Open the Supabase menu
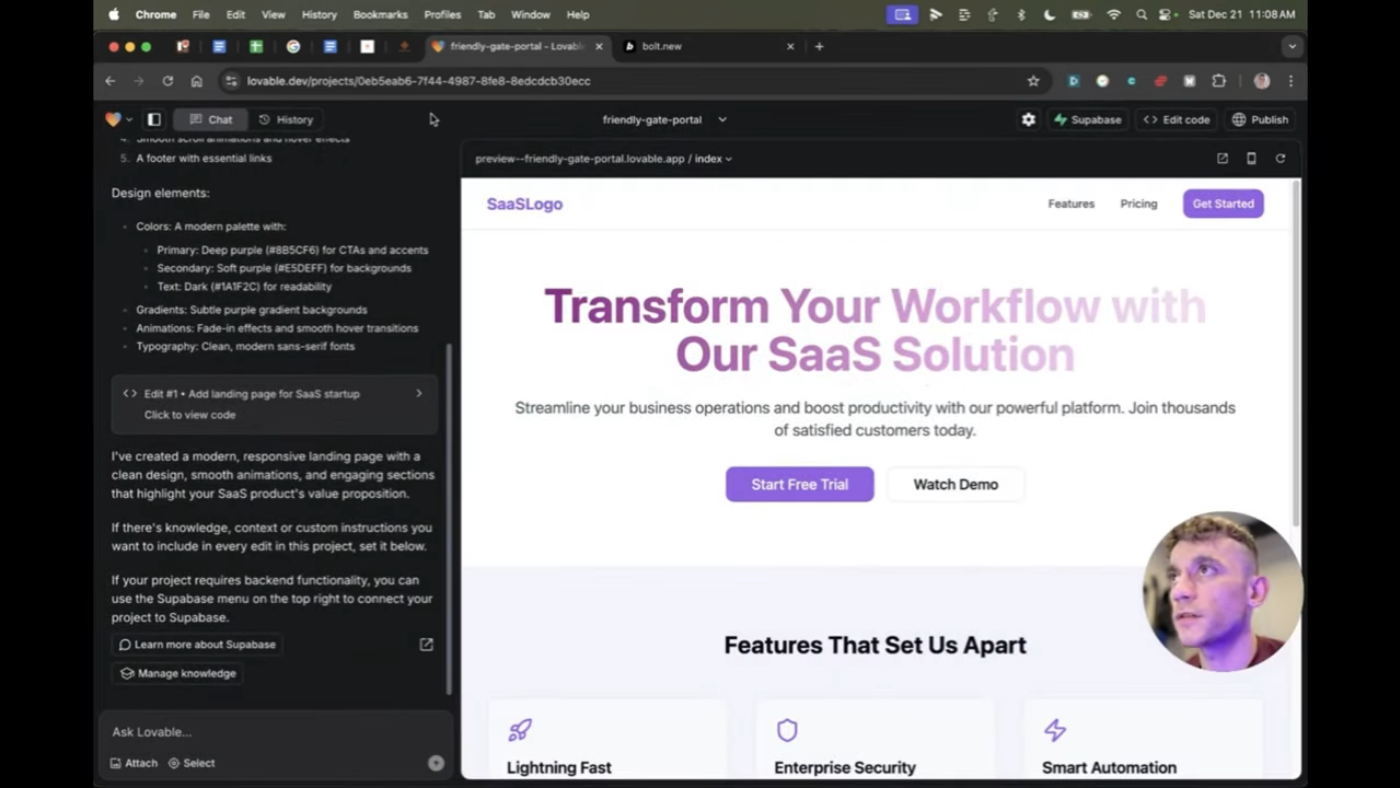Image resolution: width=1400 pixels, height=788 pixels. point(1087,119)
